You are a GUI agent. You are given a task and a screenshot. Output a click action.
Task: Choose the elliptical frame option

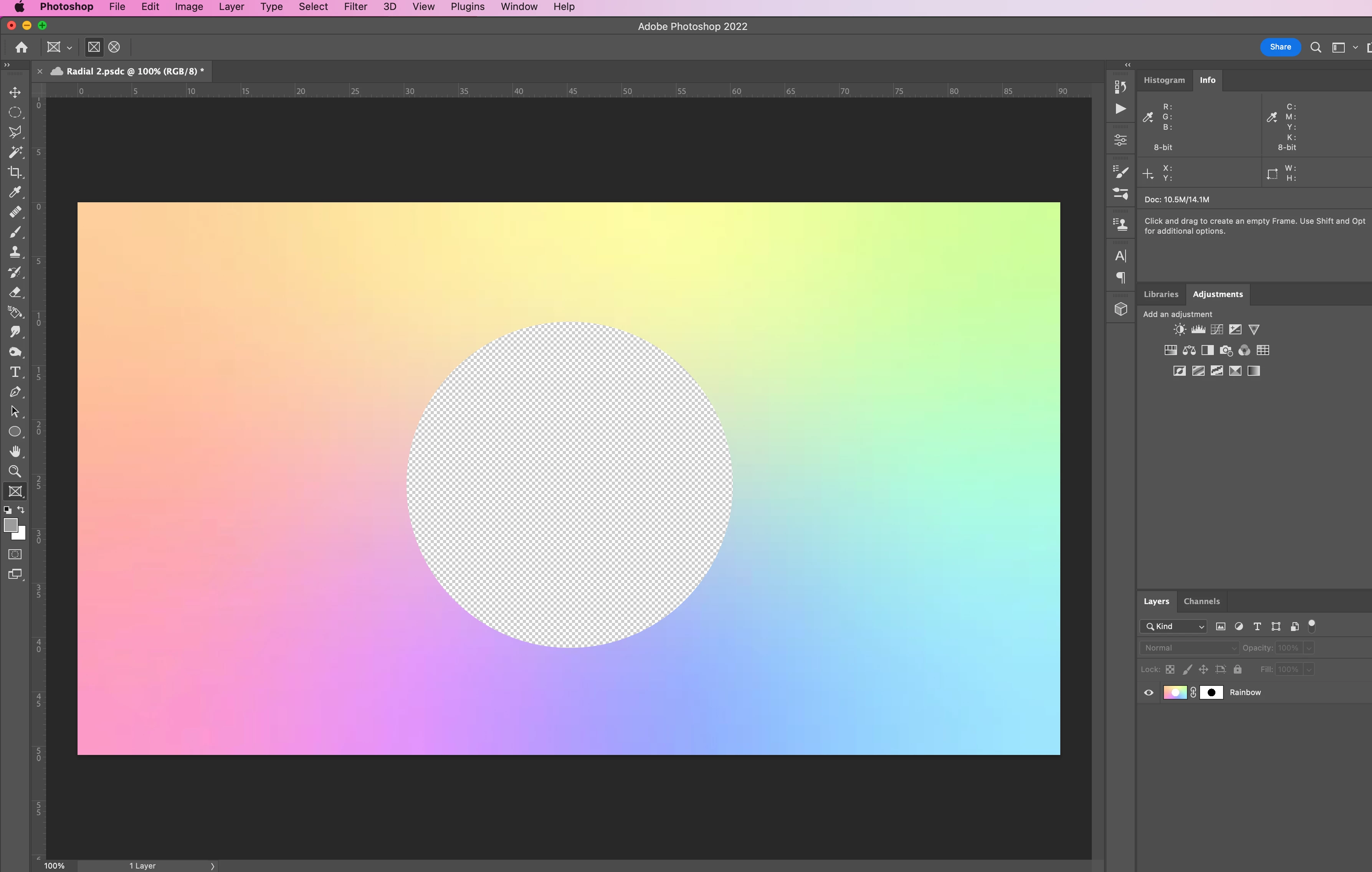pos(114,47)
